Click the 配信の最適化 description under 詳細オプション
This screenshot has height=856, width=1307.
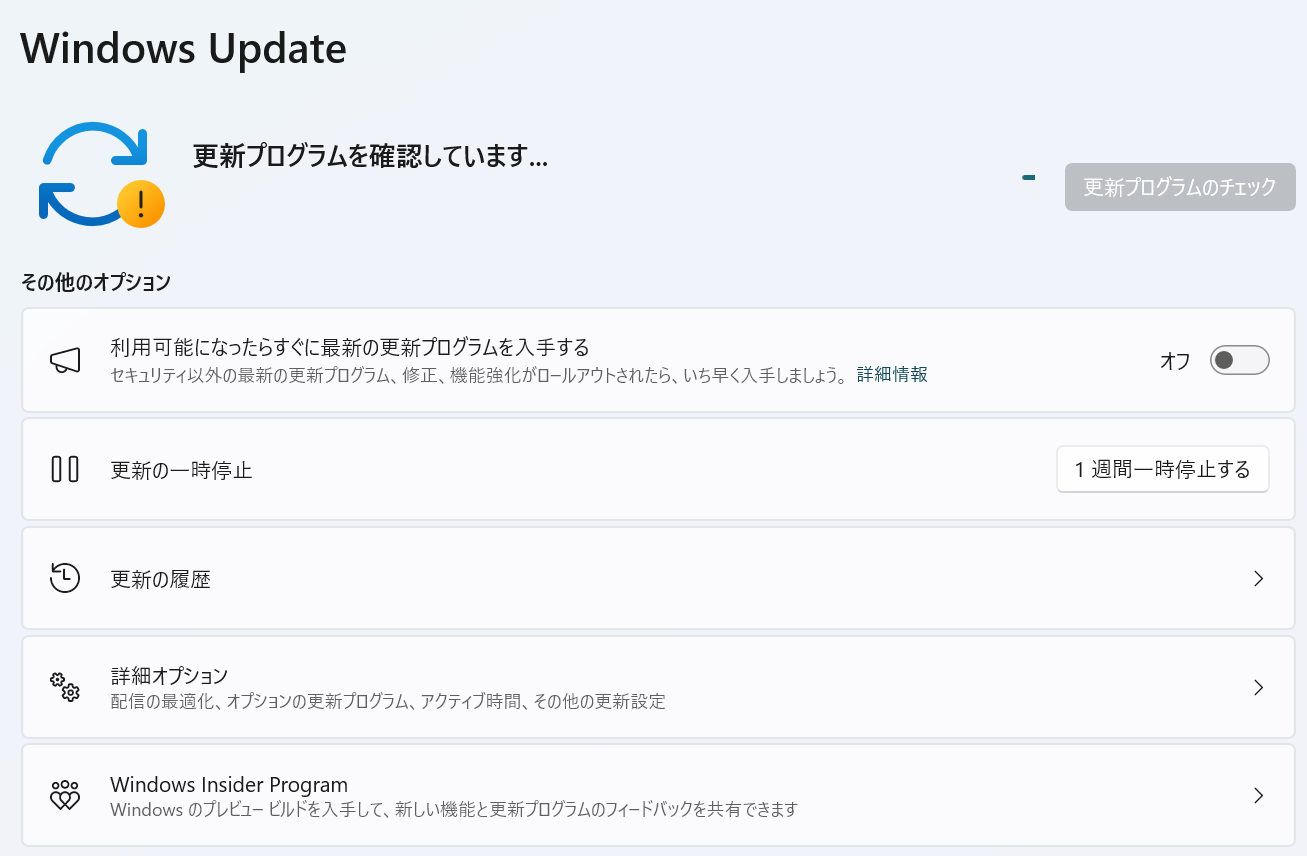(388, 702)
